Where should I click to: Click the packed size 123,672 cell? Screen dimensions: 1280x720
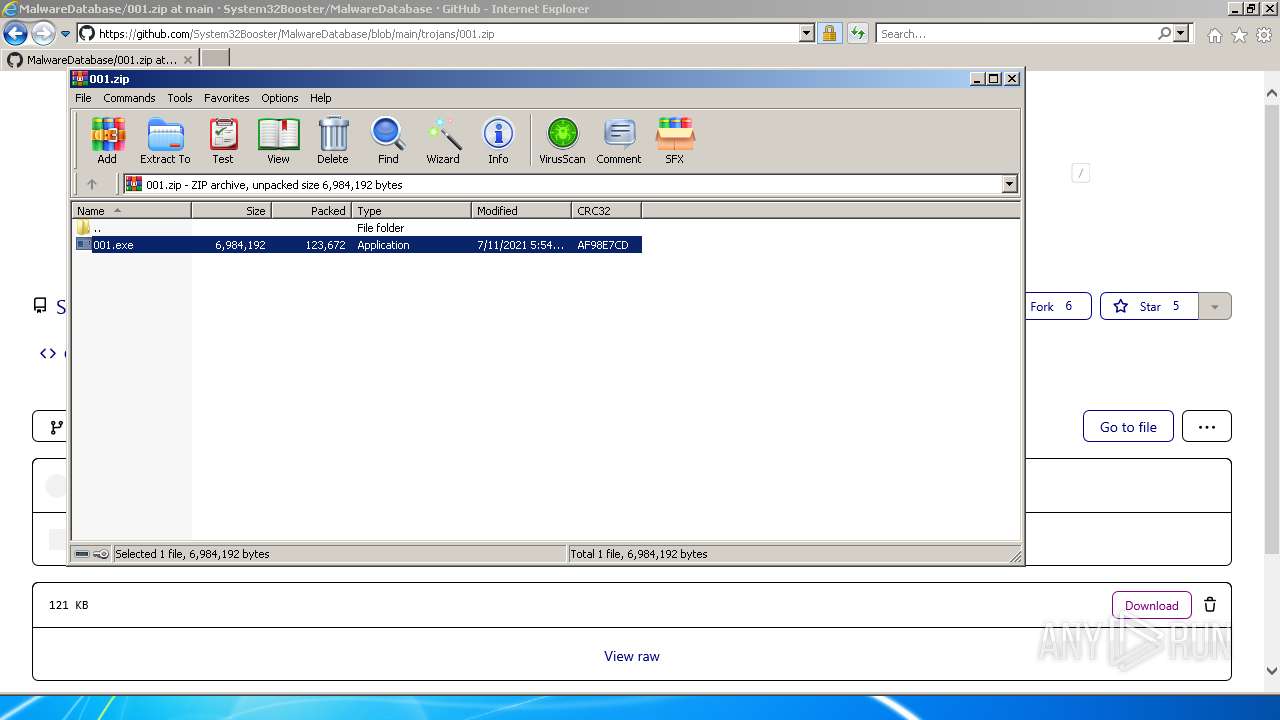coord(326,245)
